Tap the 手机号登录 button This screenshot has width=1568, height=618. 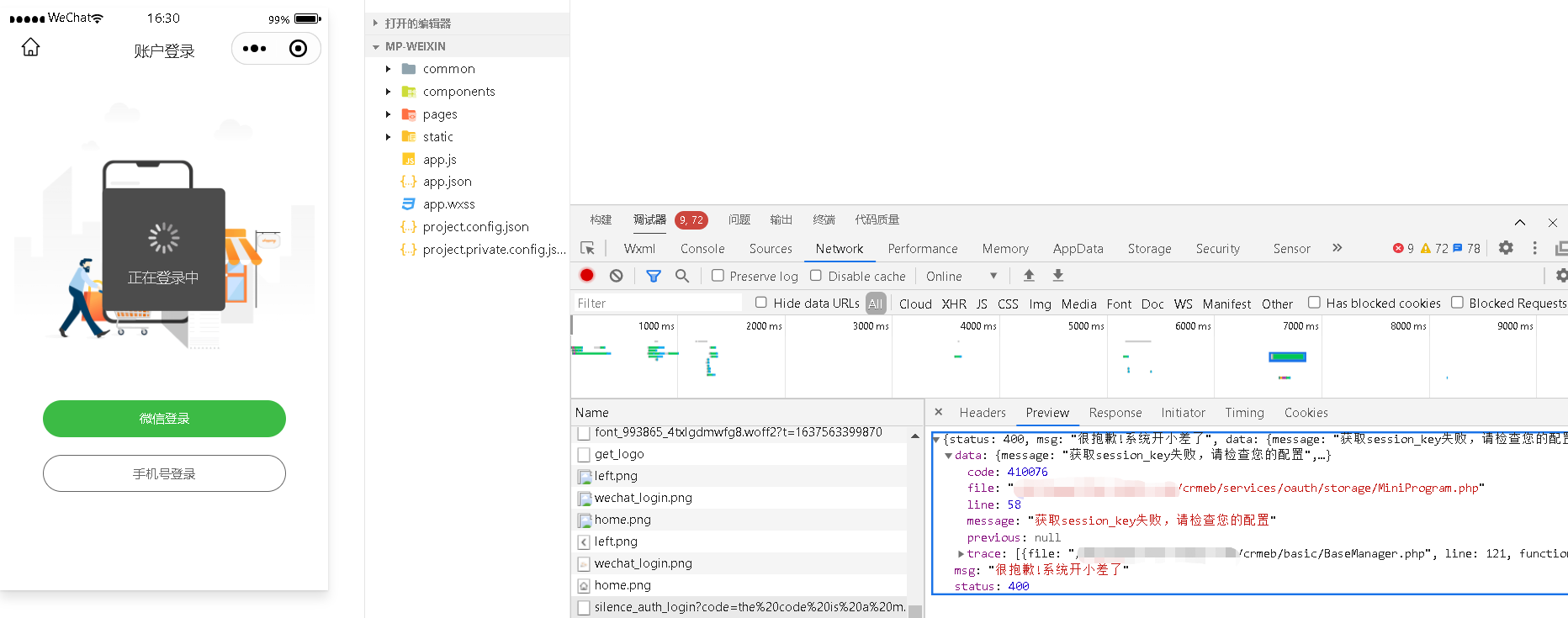164,473
